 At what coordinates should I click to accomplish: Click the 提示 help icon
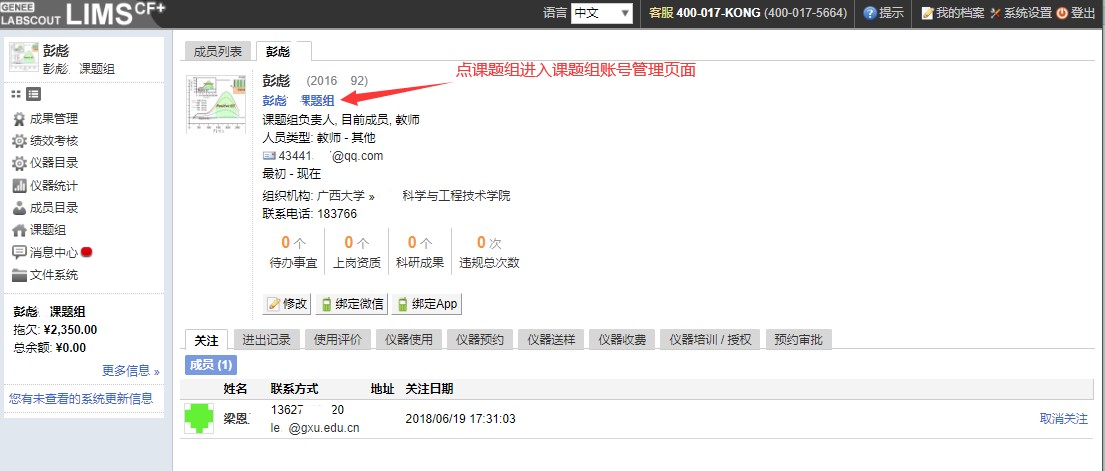(x=883, y=13)
